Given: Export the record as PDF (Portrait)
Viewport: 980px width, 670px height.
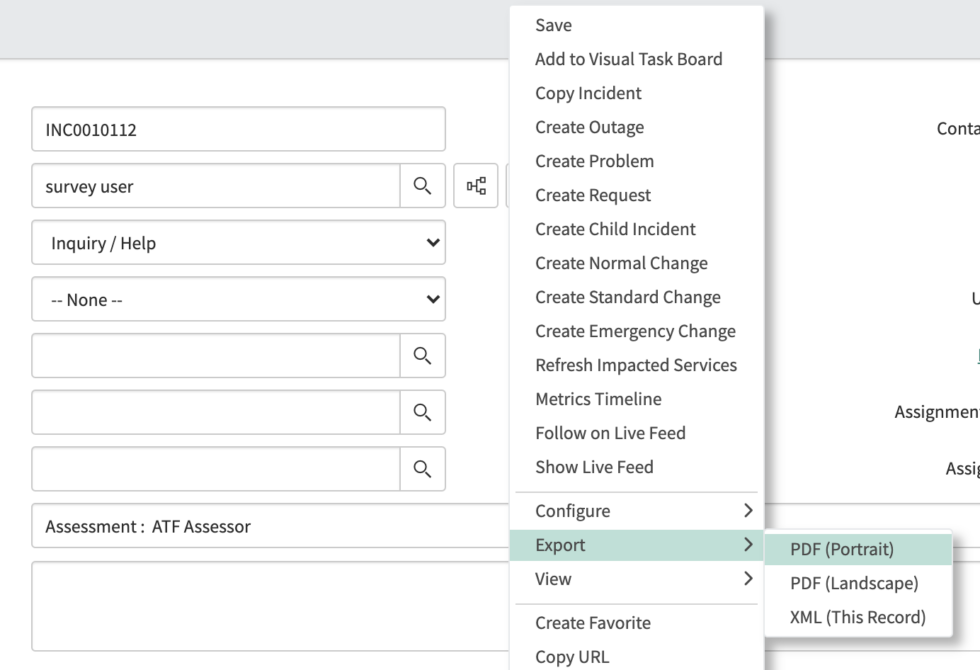Looking at the screenshot, I should pos(840,548).
